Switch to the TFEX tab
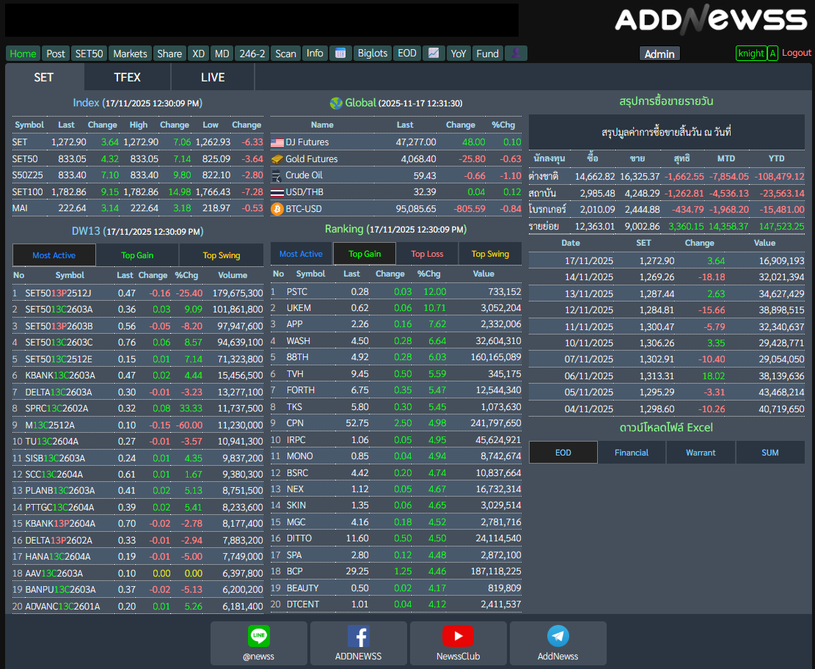 pos(127,77)
